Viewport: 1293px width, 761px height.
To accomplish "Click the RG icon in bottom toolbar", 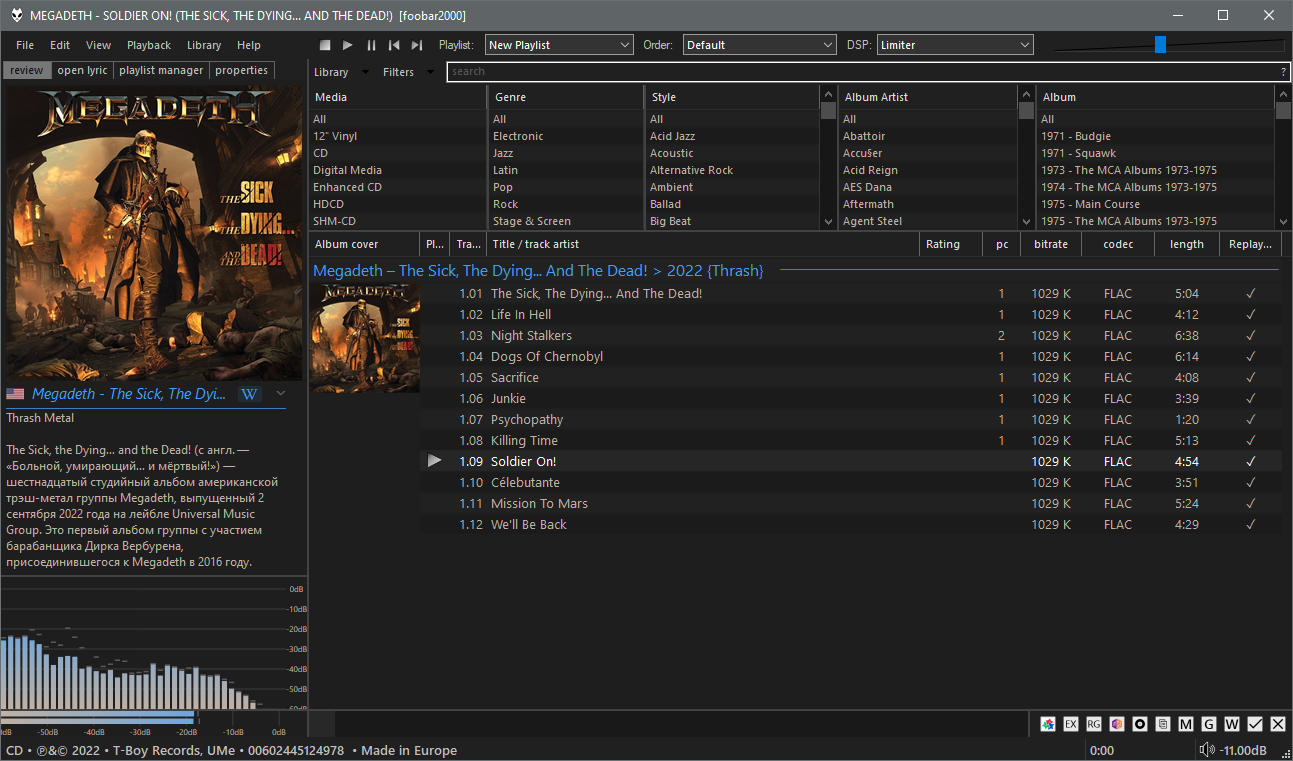I will [x=1094, y=724].
